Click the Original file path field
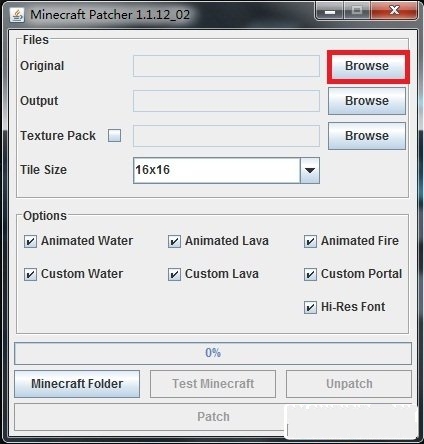The image size is (424, 444). pyautogui.click(x=226, y=66)
